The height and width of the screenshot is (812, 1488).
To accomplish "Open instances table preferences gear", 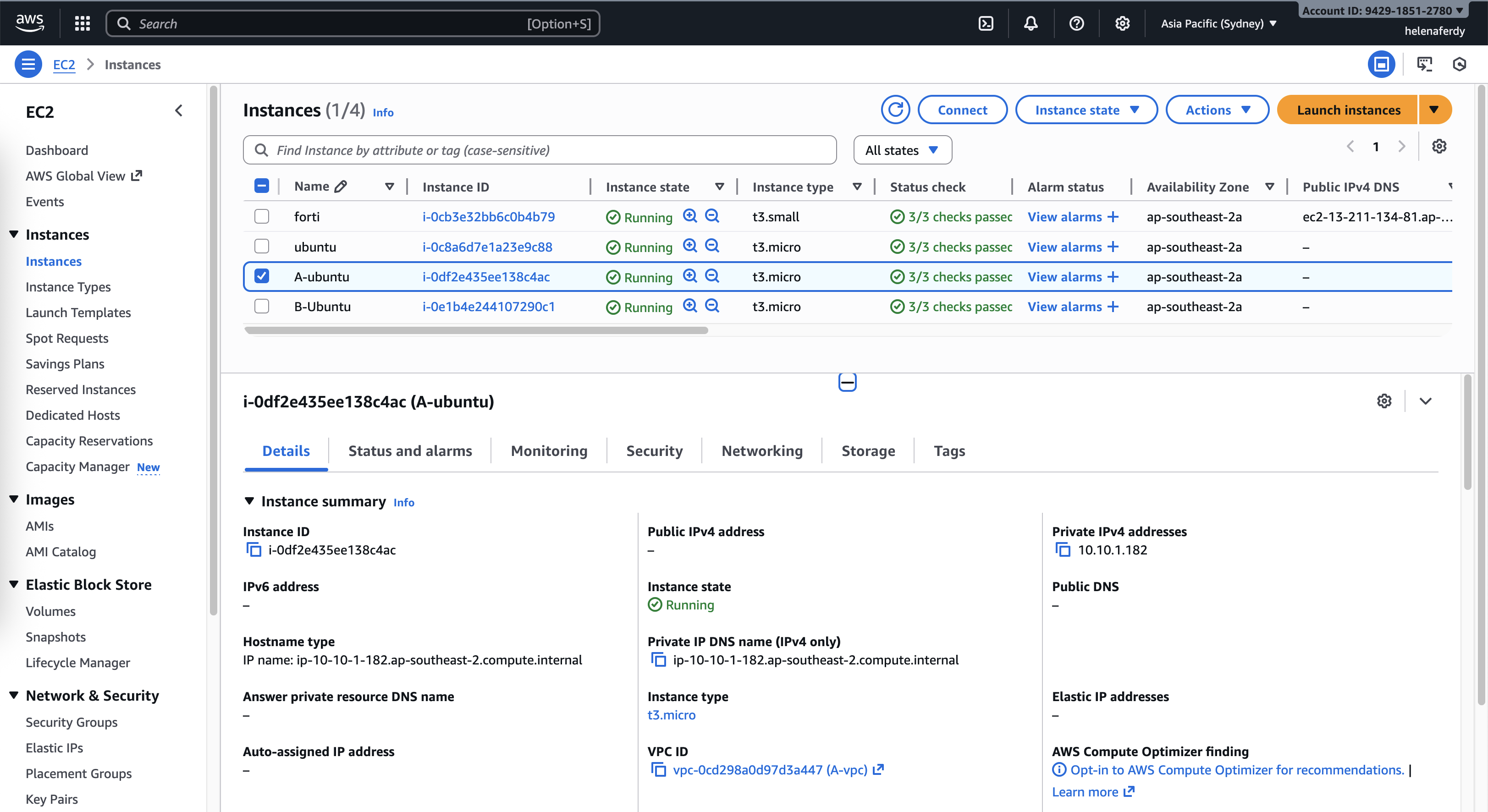I will coord(1439,147).
